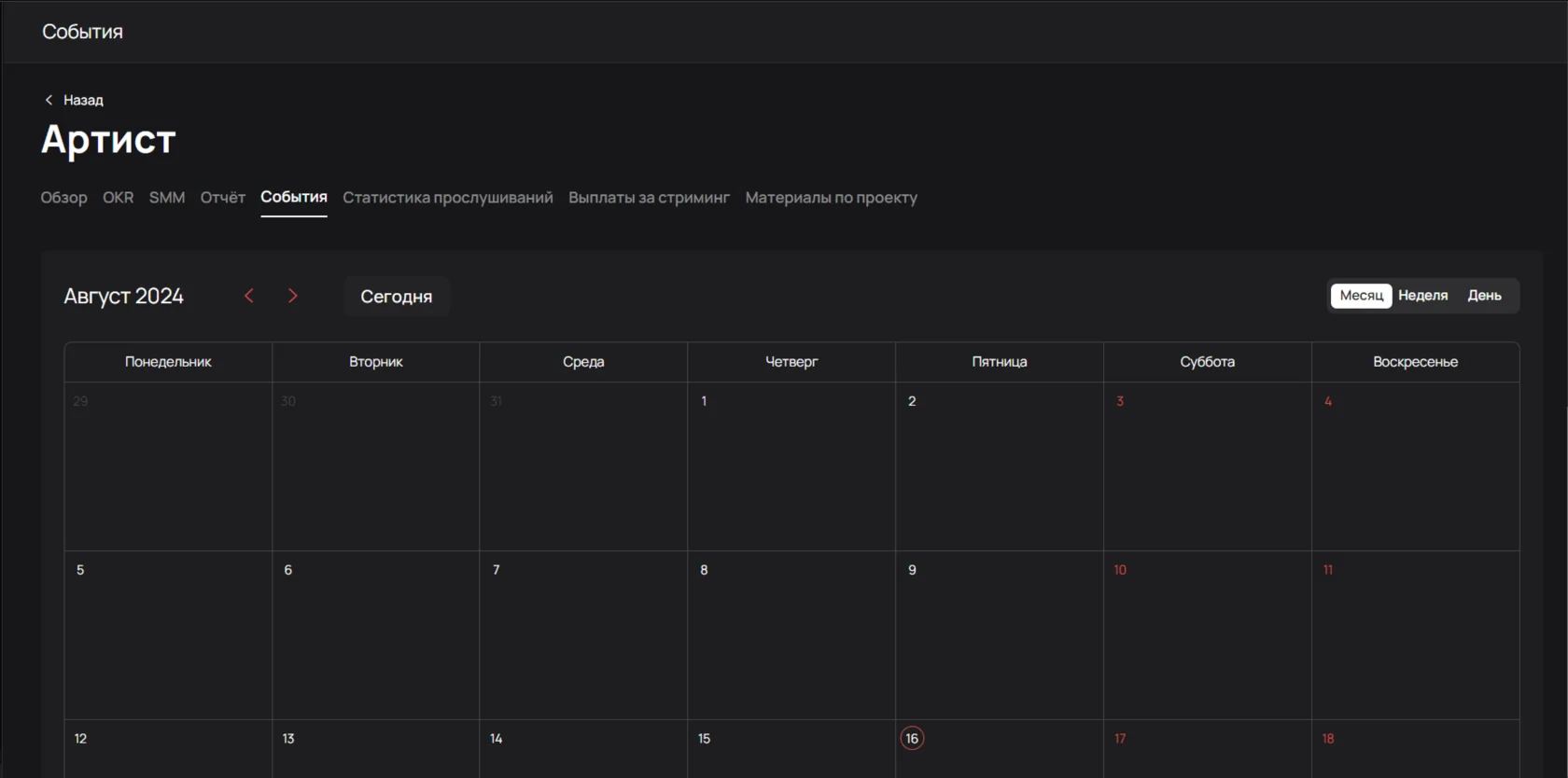The height and width of the screenshot is (778, 1568).
Task: Select the События tab
Action: coord(293,198)
